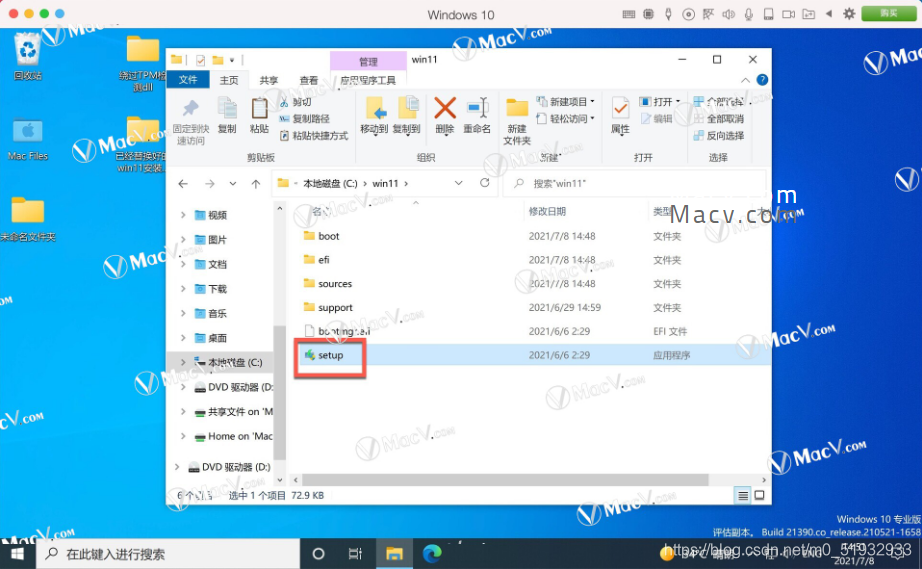Click the Paste ribbon icon
This screenshot has width=922, height=569.
tap(259, 116)
